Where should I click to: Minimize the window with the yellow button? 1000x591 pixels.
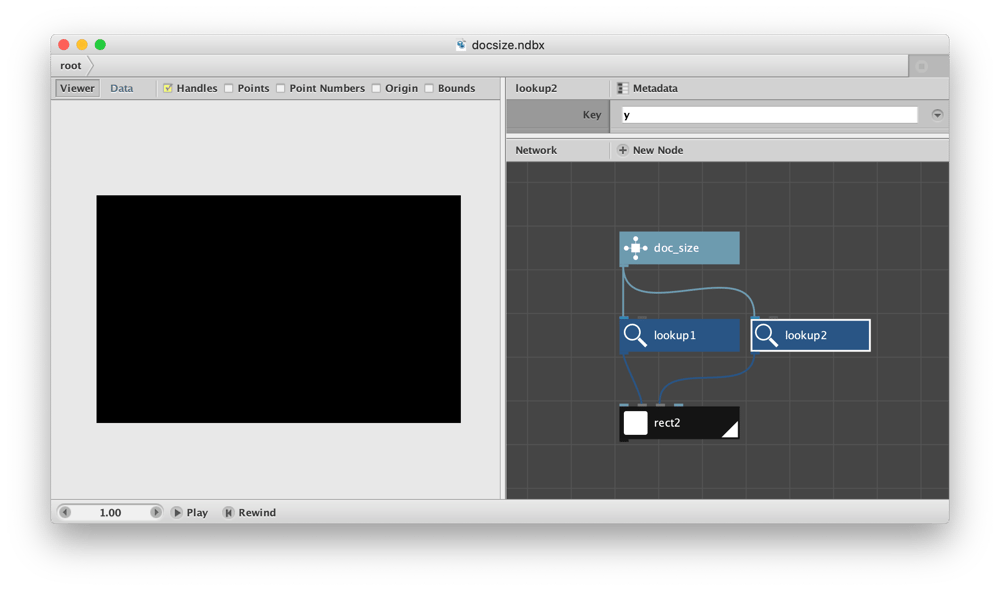(82, 45)
